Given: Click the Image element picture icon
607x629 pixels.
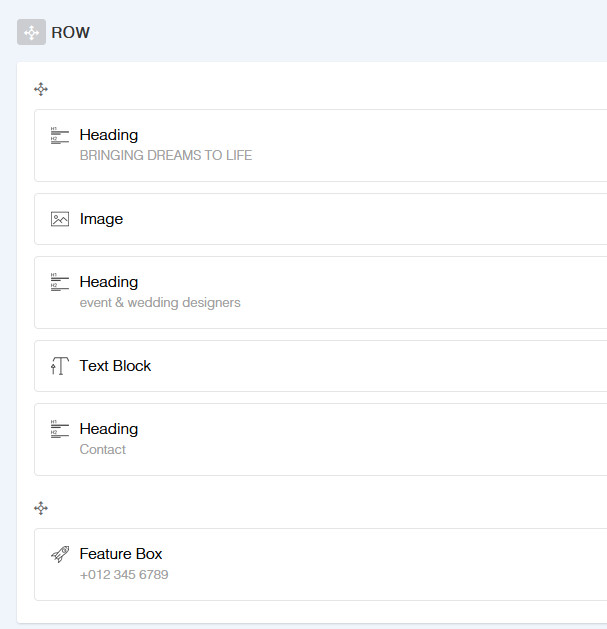Looking at the screenshot, I should click(60, 219).
